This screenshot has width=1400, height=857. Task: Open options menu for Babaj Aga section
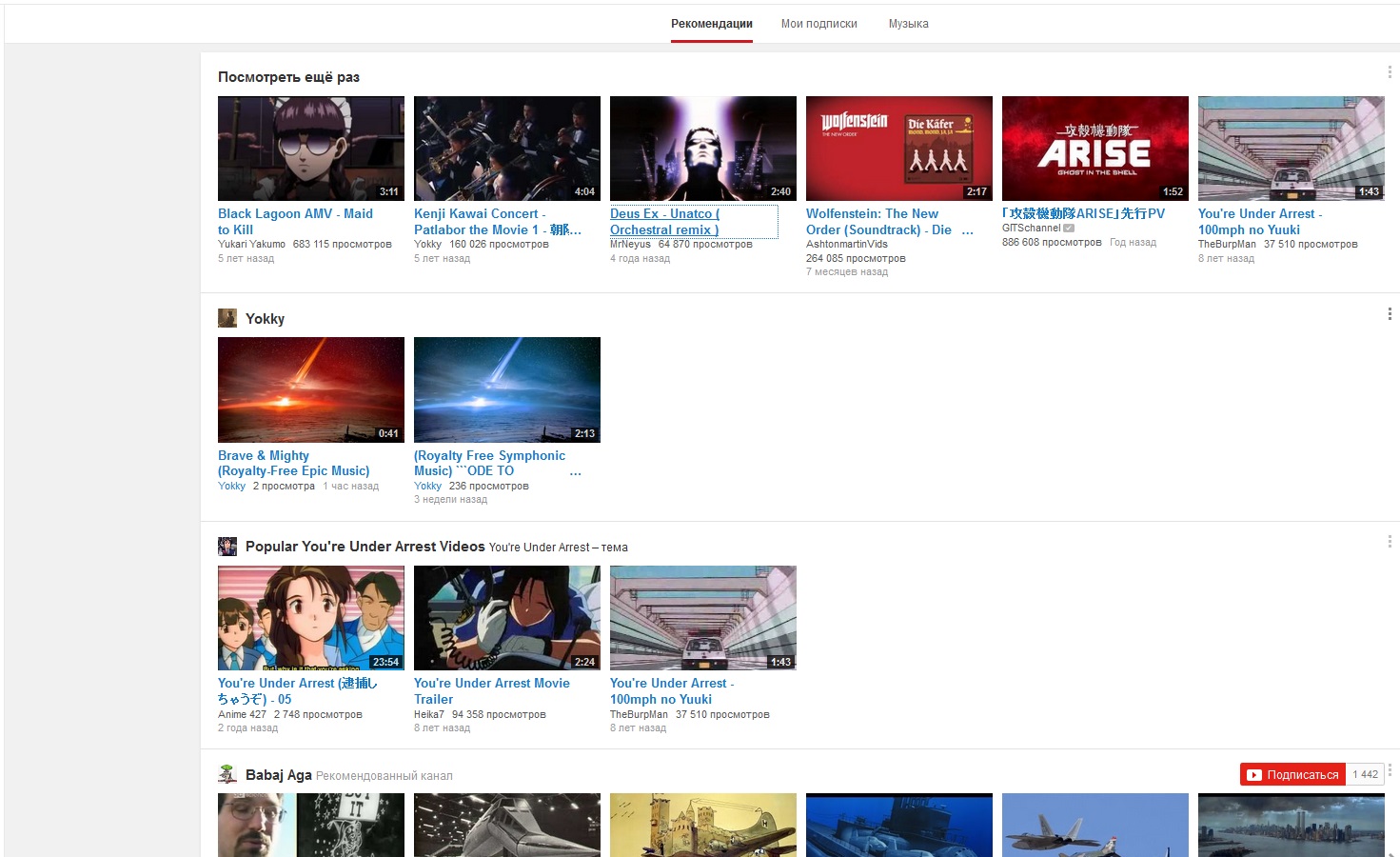point(1390,770)
